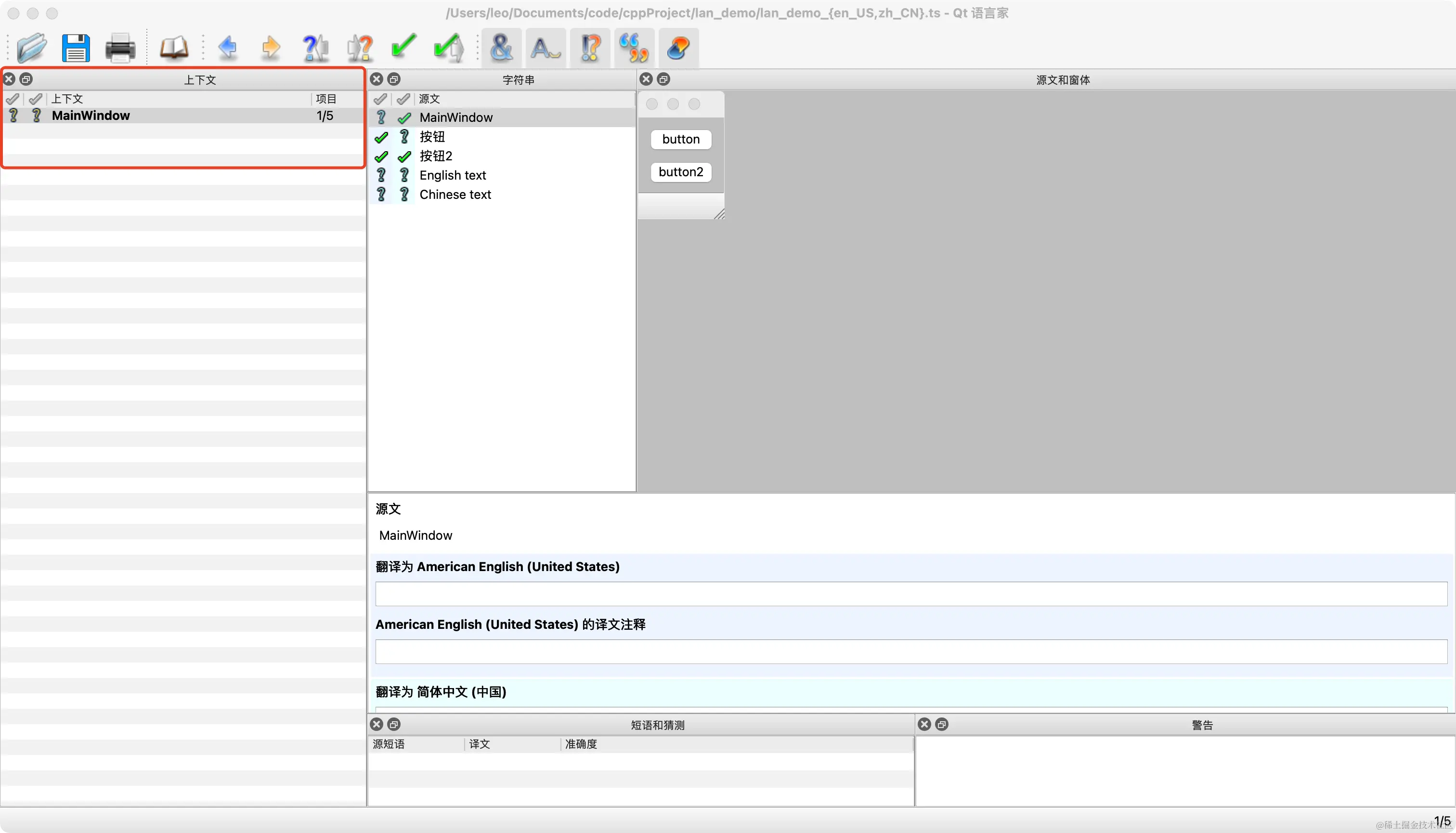Click done and next icon
The height and width of the screenshot is (833, 1456).
point(448,48)
